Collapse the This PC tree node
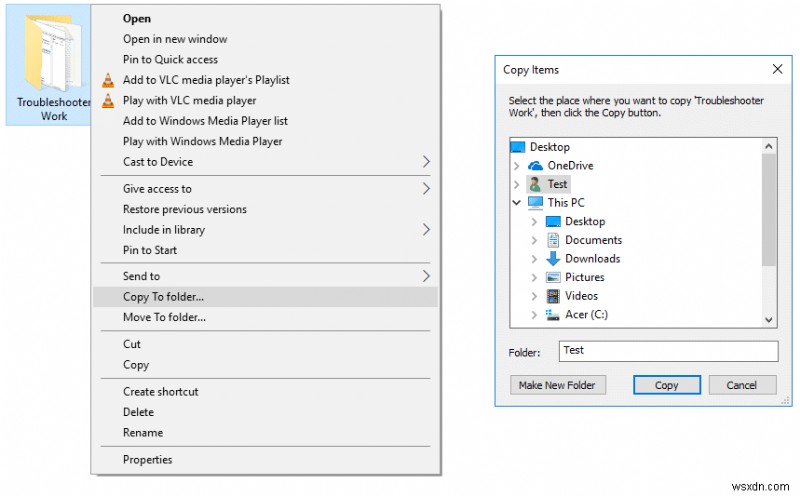Screen dimensions: 800x496 pos(516,203)
